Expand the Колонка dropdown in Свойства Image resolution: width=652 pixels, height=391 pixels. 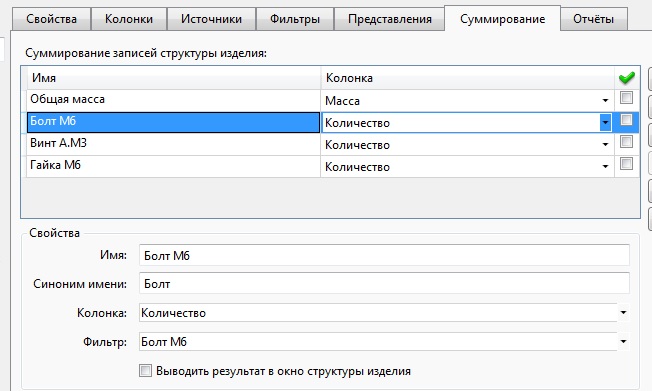coord(623,313)
